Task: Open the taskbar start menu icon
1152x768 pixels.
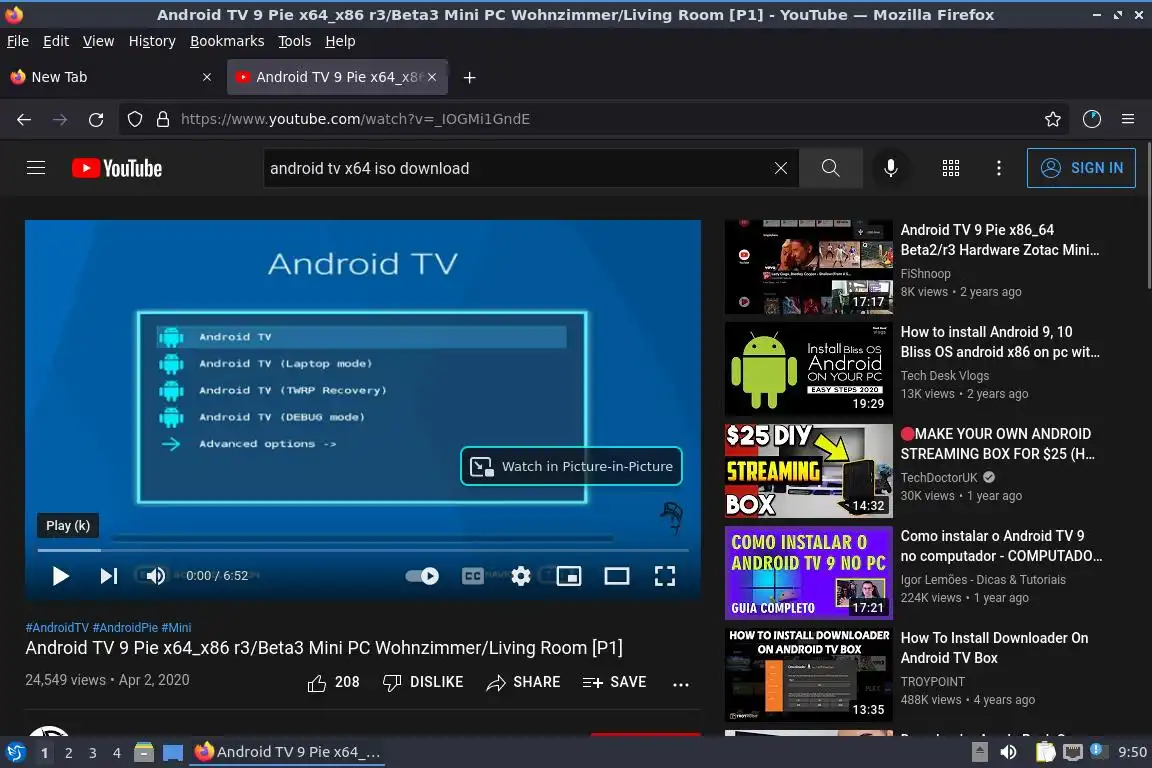Action: pos(15,753)
